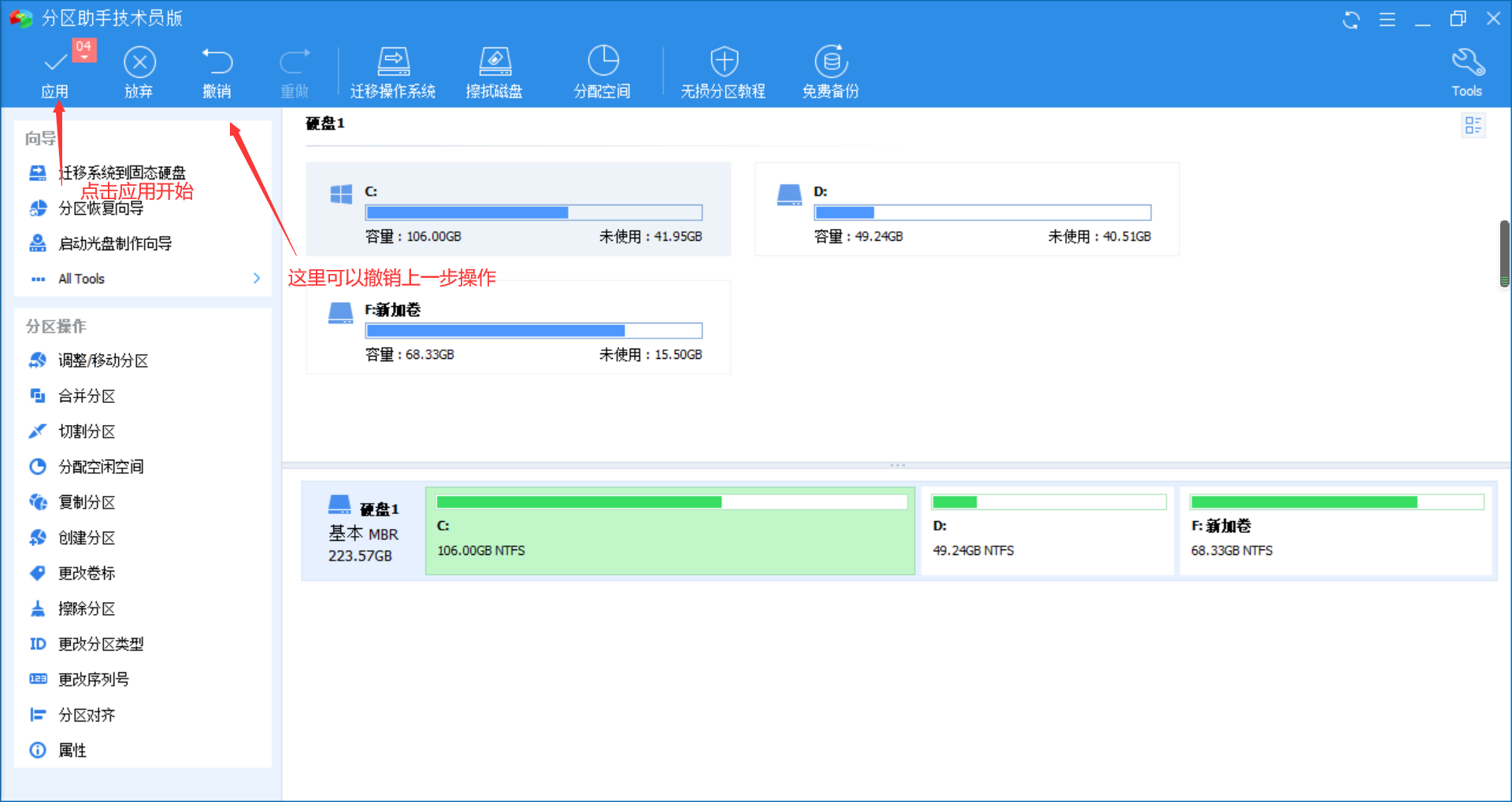Select the F:新加卷 partition card
Viewport: 1512px width, 802px height.
click(518, 327)
